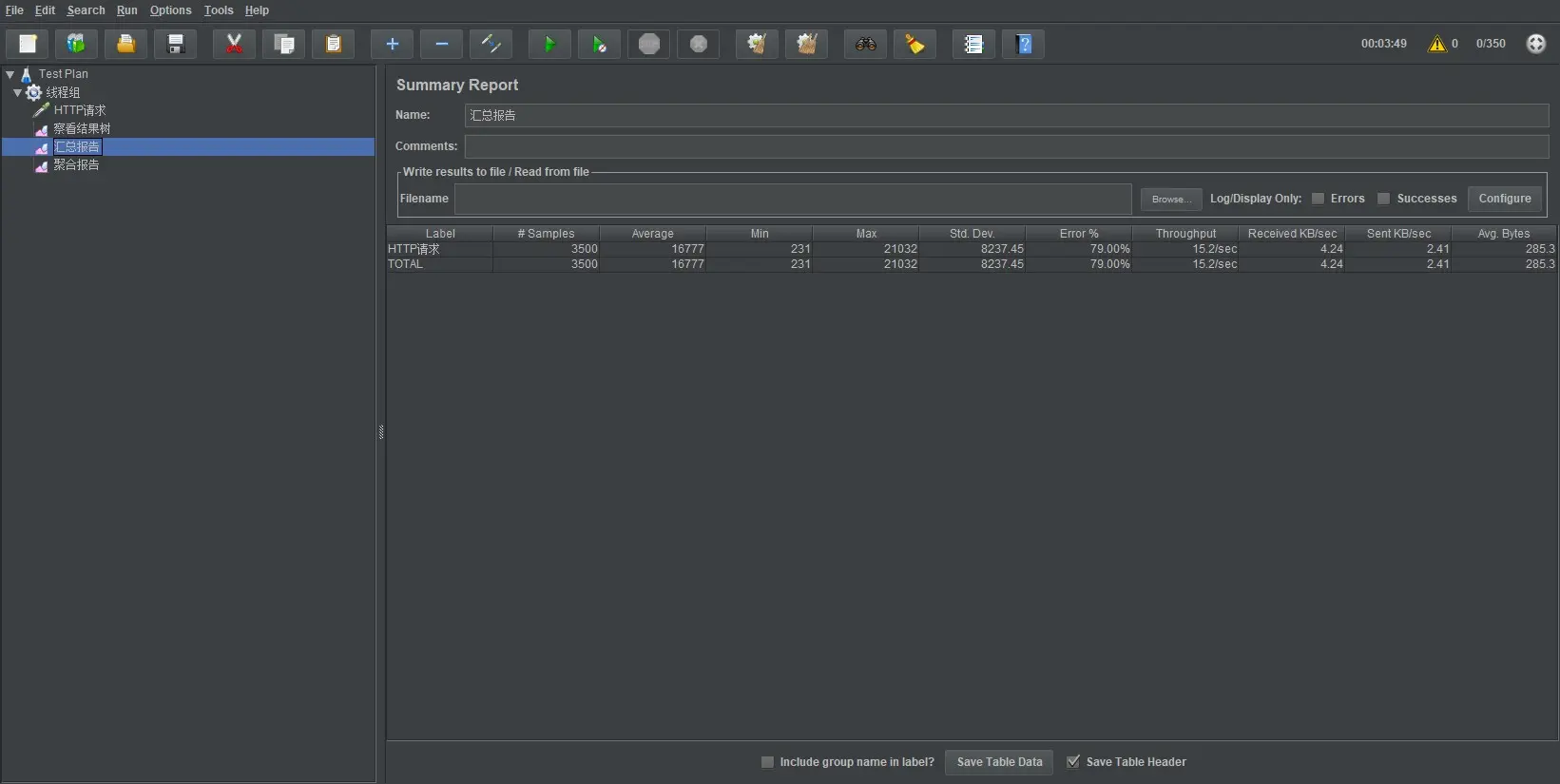Click the 0/350 thread count indicator
This screenshot has height=784, width=1560.
[1491, 44]
